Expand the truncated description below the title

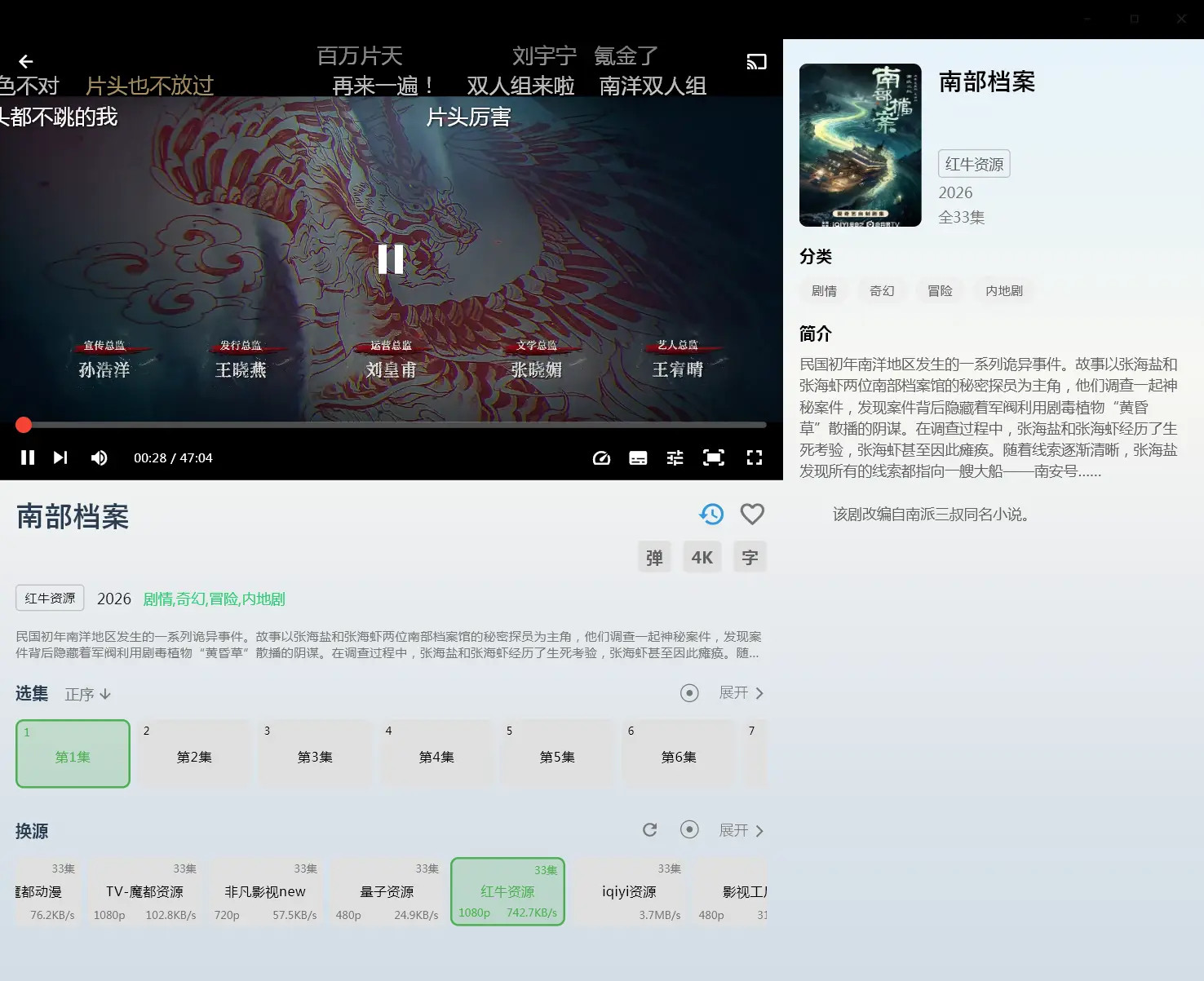click(x=388, y=644)
